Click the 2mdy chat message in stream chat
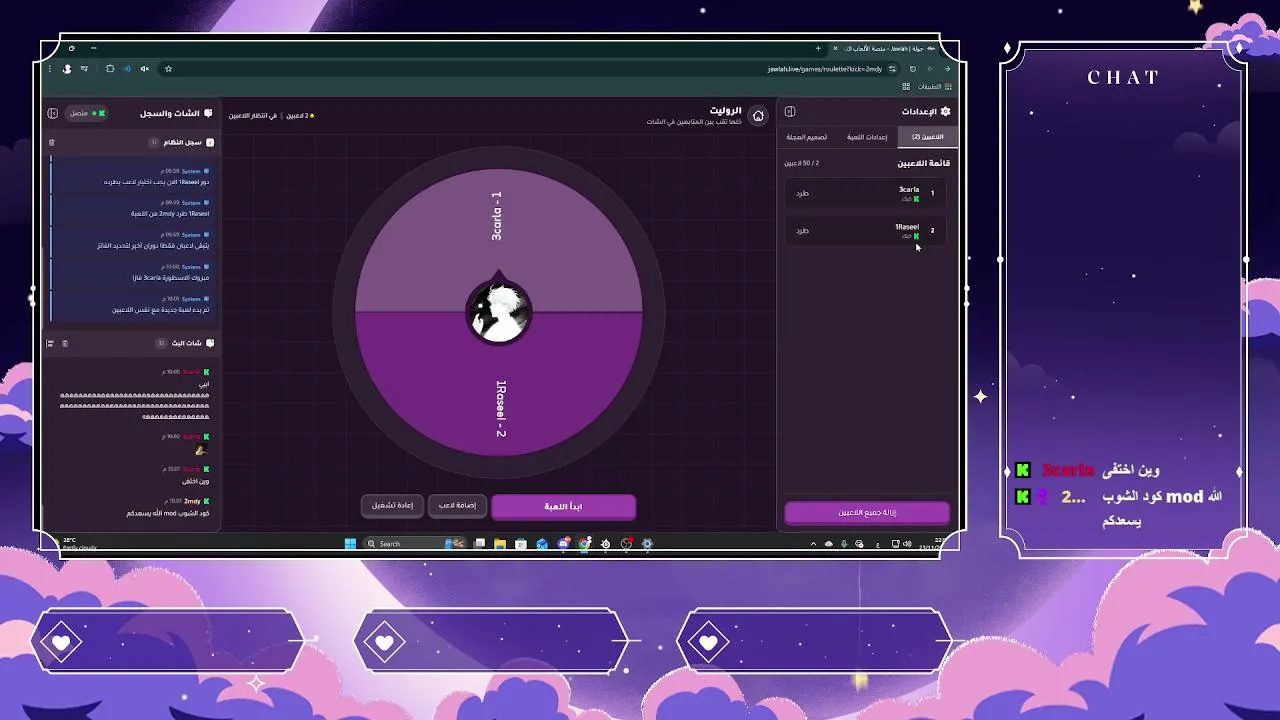The height and width of the screenshot is (720, 1280). [x=135, y=507]
